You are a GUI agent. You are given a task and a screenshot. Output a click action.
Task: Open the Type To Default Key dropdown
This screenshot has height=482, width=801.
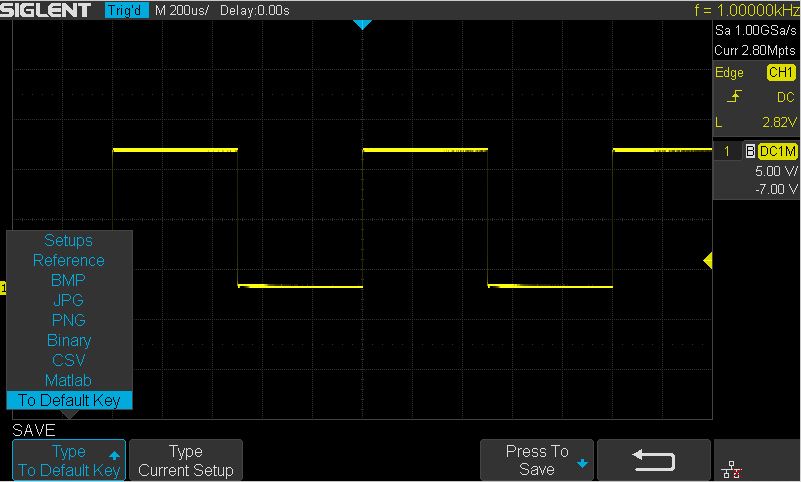pos(69,460)
